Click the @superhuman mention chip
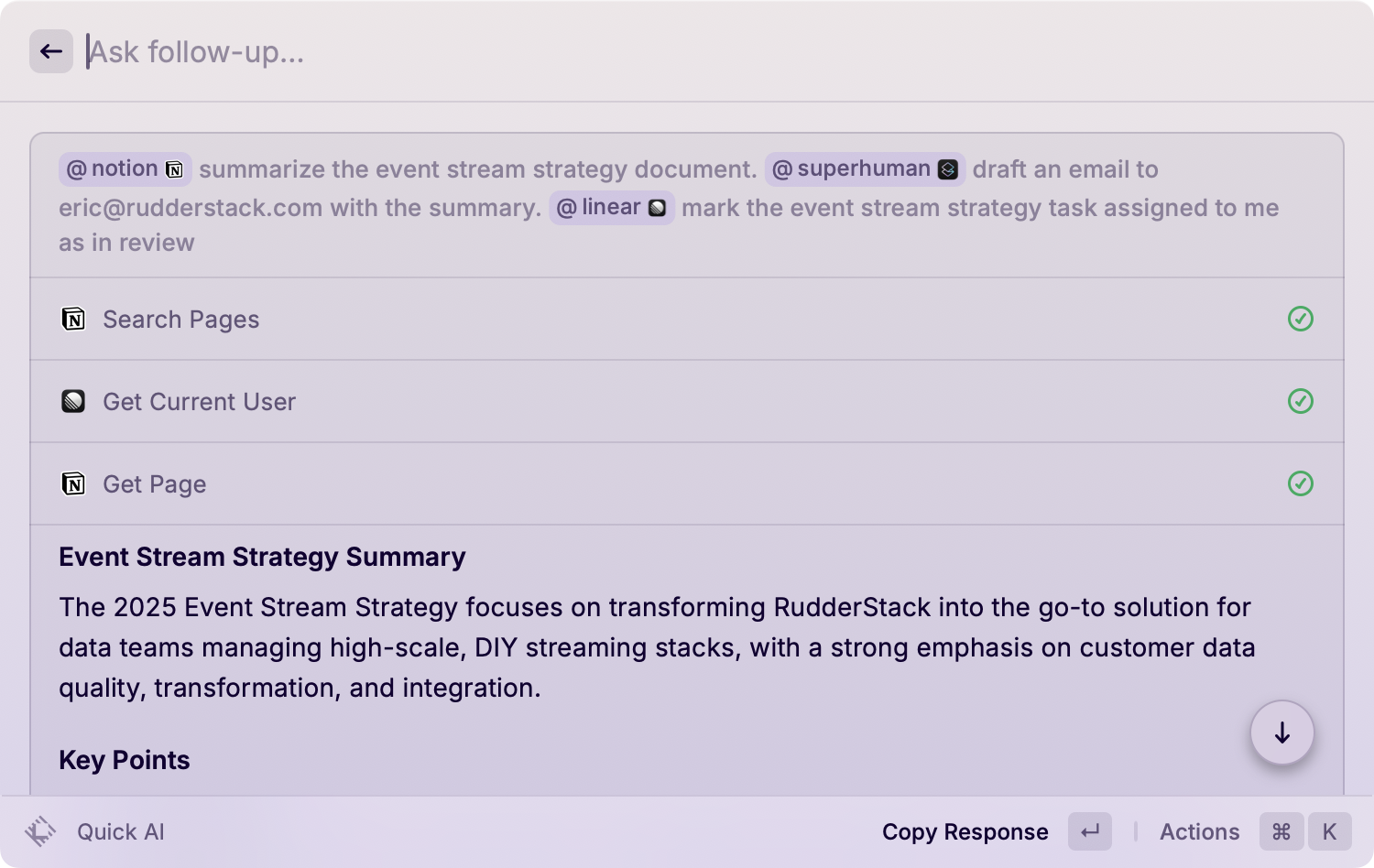Image resolution: width=1374 pixels, height=868 pixels. pos(865,169)
